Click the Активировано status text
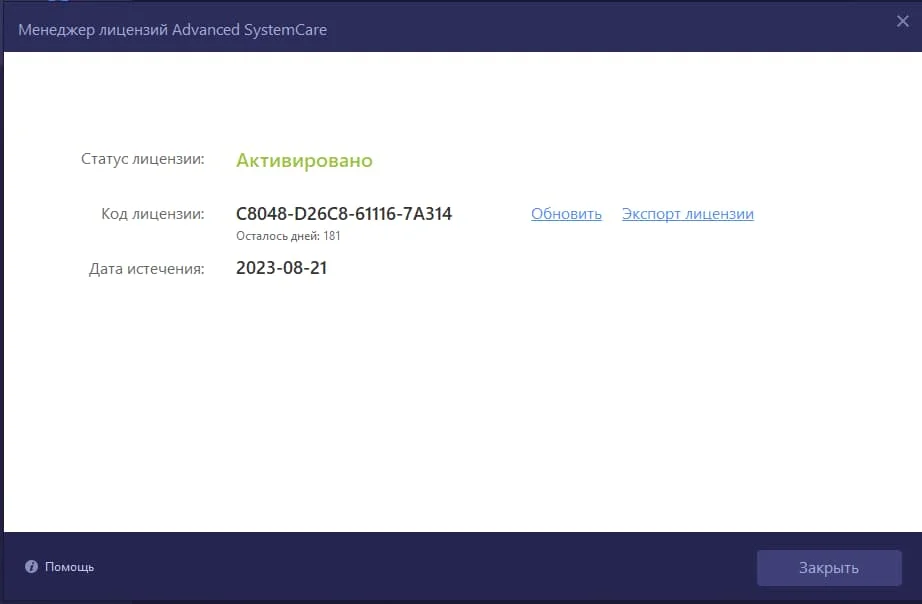 pyautogui.click(x=304, y=160)
